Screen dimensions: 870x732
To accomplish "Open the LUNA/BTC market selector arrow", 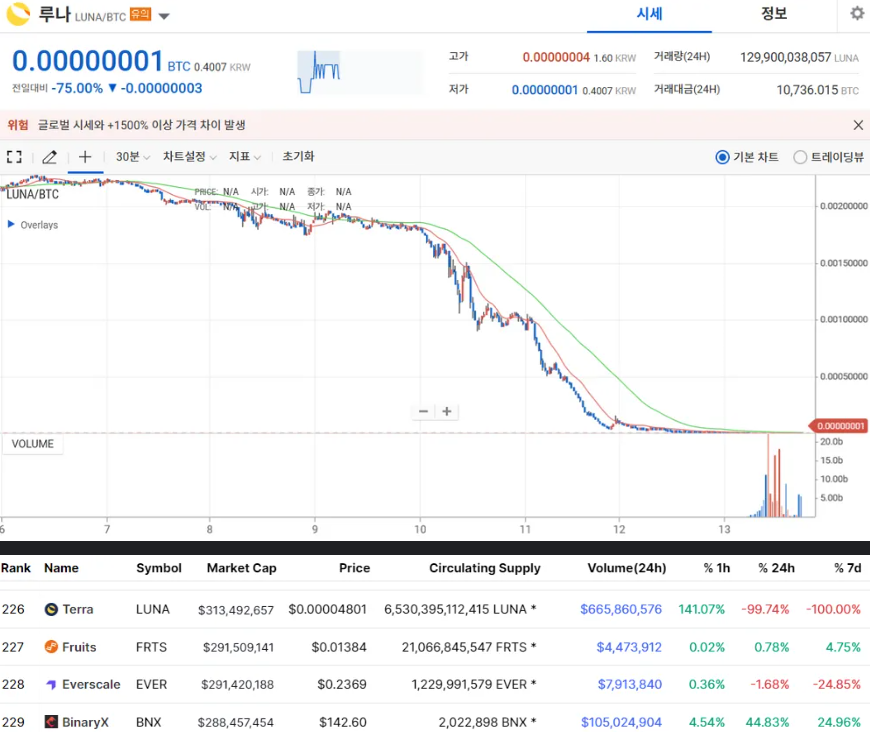I will click(x=164, y=17).
